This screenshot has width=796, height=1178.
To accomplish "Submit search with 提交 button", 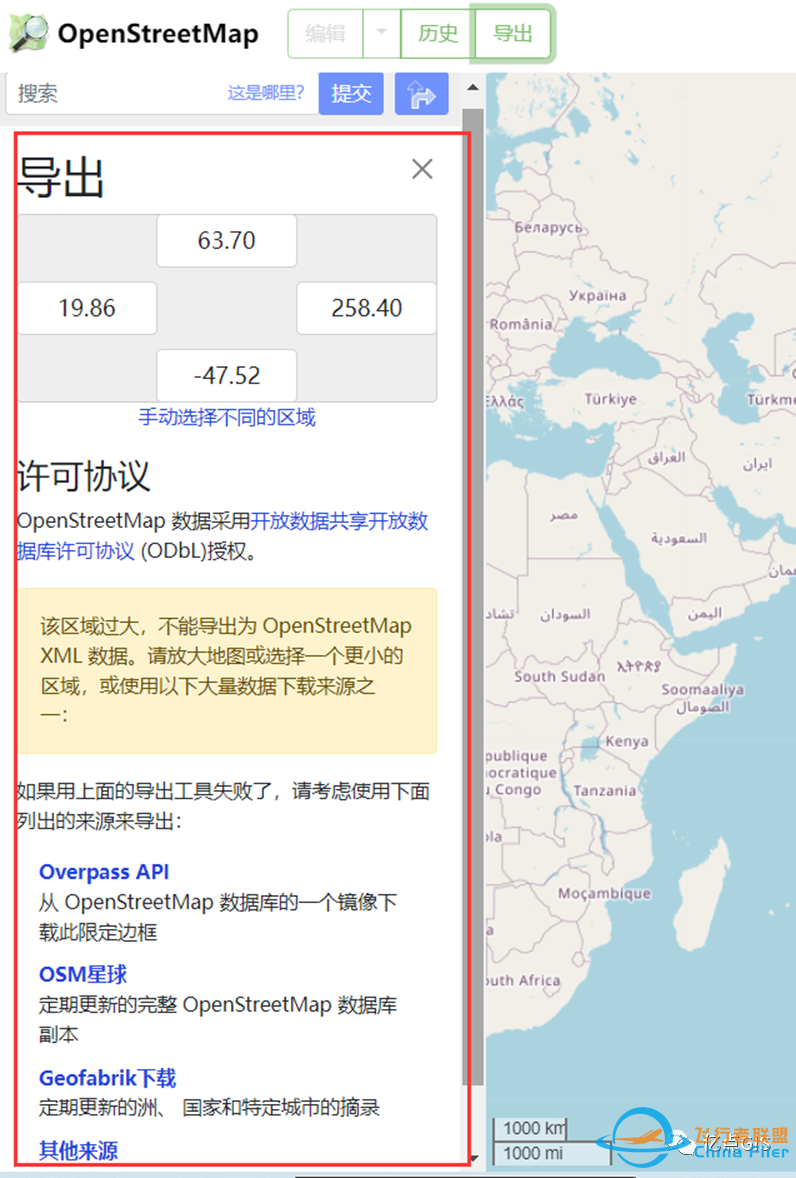I will [x=351, y=93].
